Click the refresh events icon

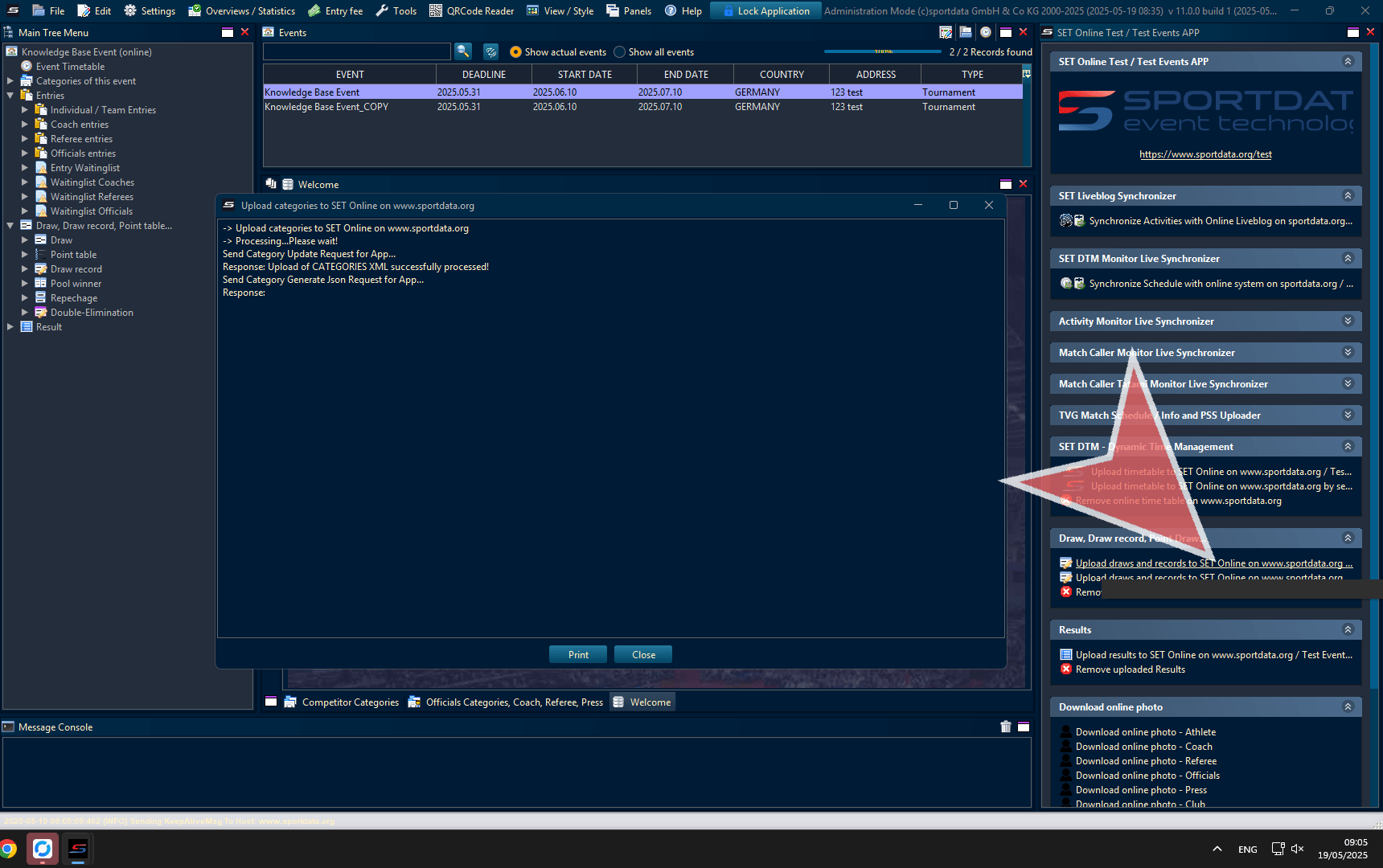pos(490,51)
